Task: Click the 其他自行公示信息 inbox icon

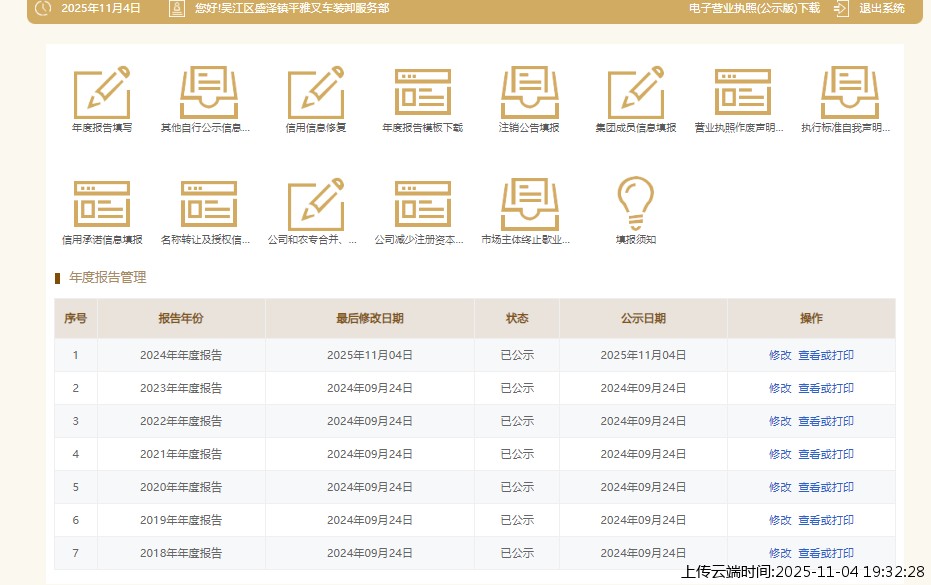Action: point(208,93)
